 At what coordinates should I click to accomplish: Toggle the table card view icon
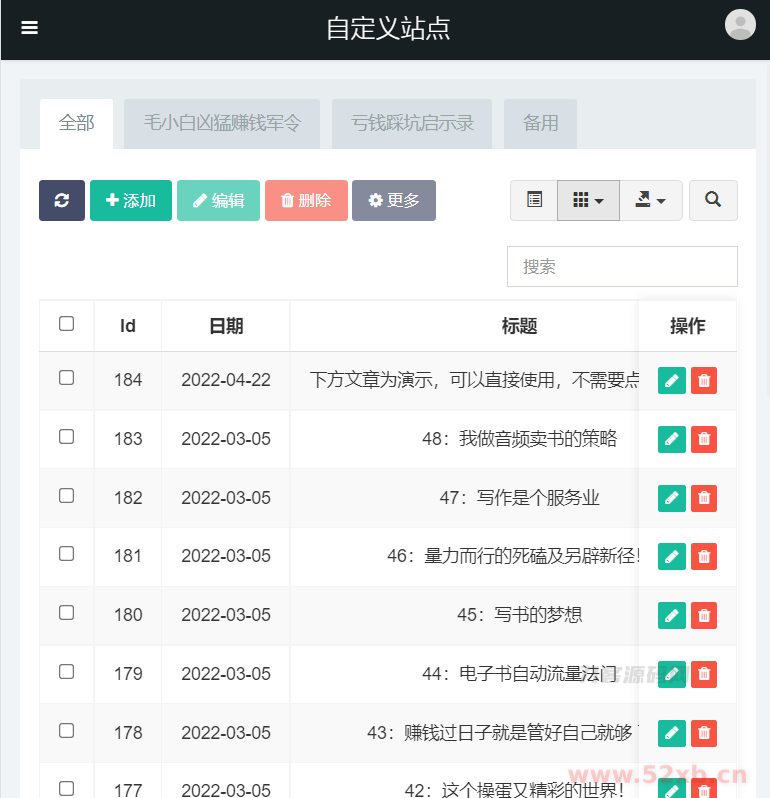coord(534,200)
